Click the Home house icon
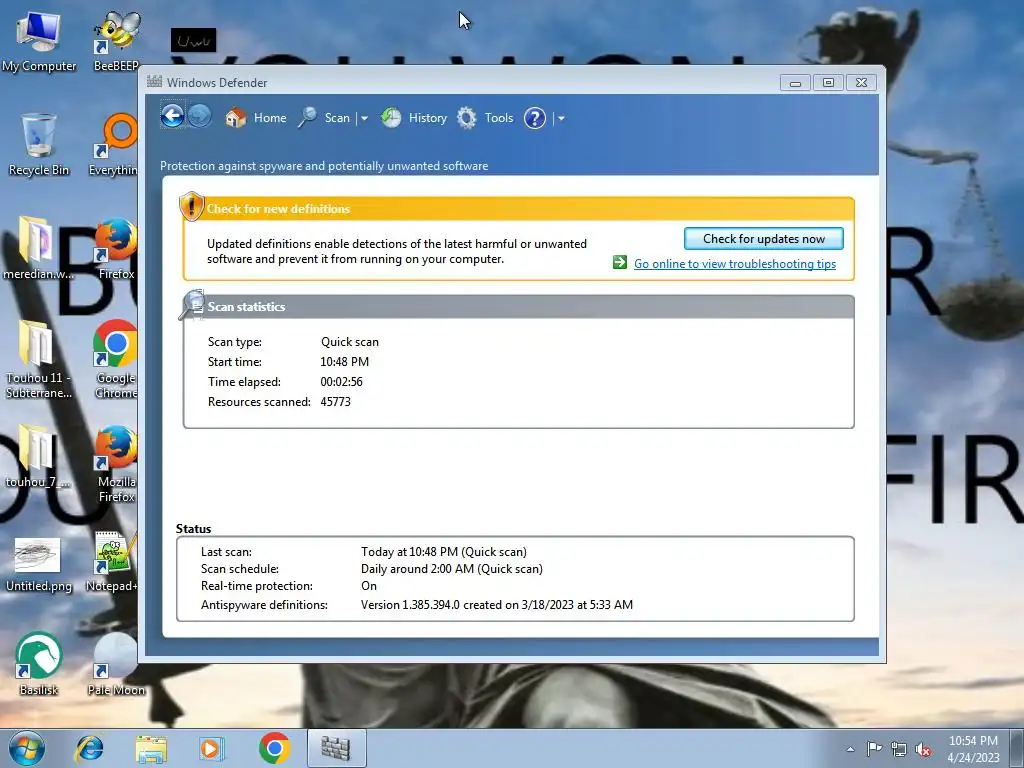 click(236, 118)
